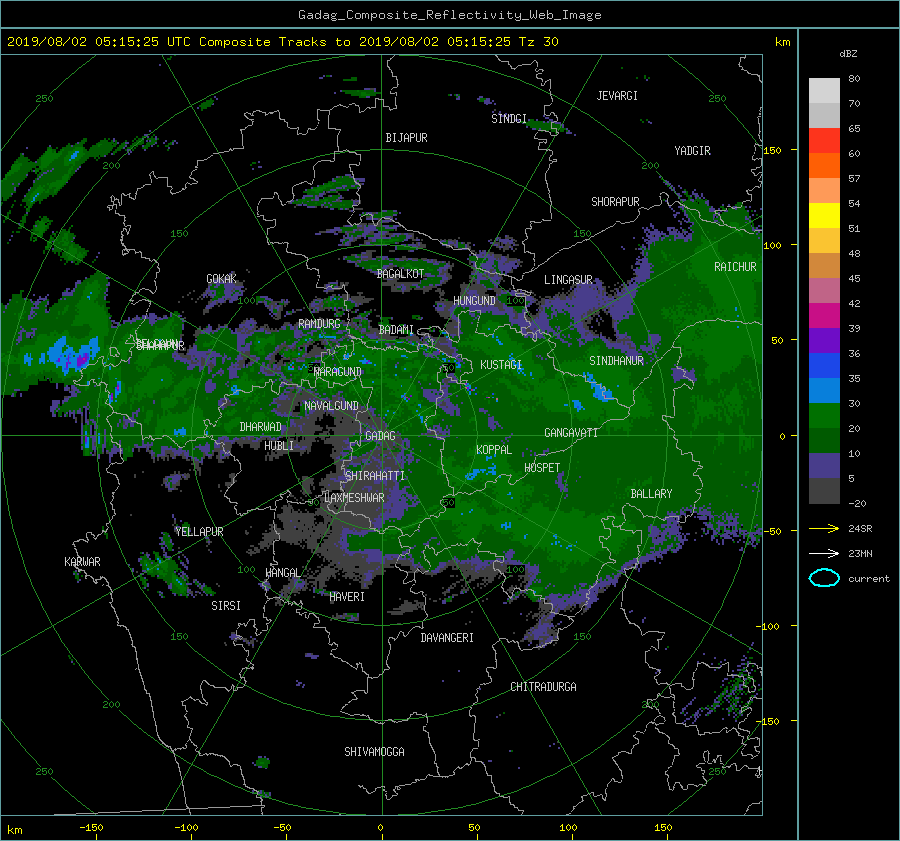Click the HOSPET city label

pos(542,467)
